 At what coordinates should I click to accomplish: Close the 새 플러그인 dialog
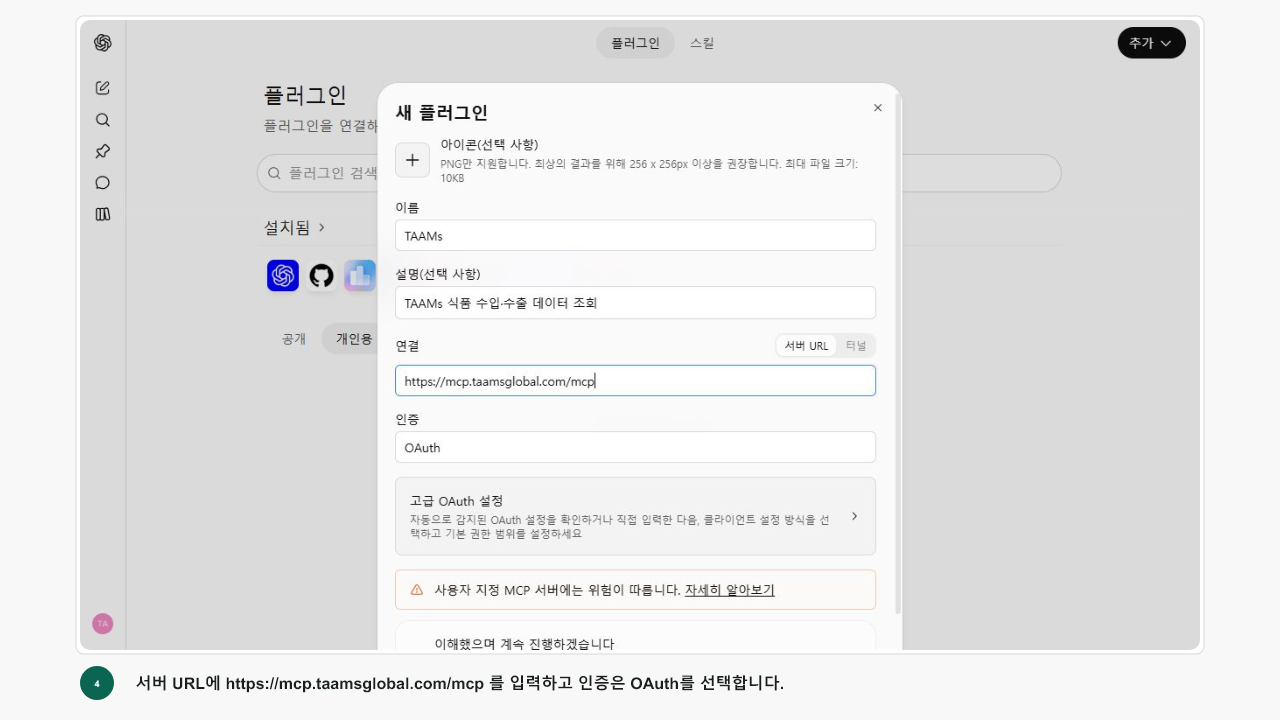[878, 108]
